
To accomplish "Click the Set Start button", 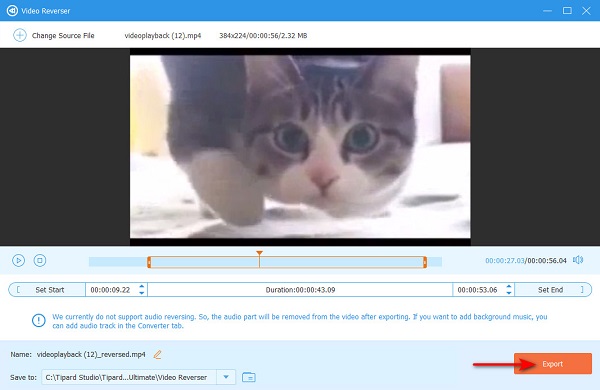I will click(x=47, y=290).
